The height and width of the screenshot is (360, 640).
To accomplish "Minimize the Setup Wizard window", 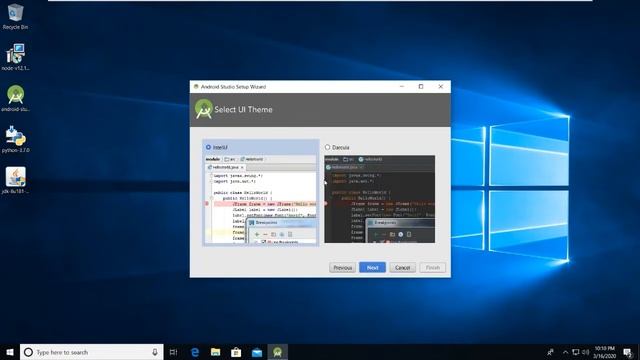I will tap(402, 87).
